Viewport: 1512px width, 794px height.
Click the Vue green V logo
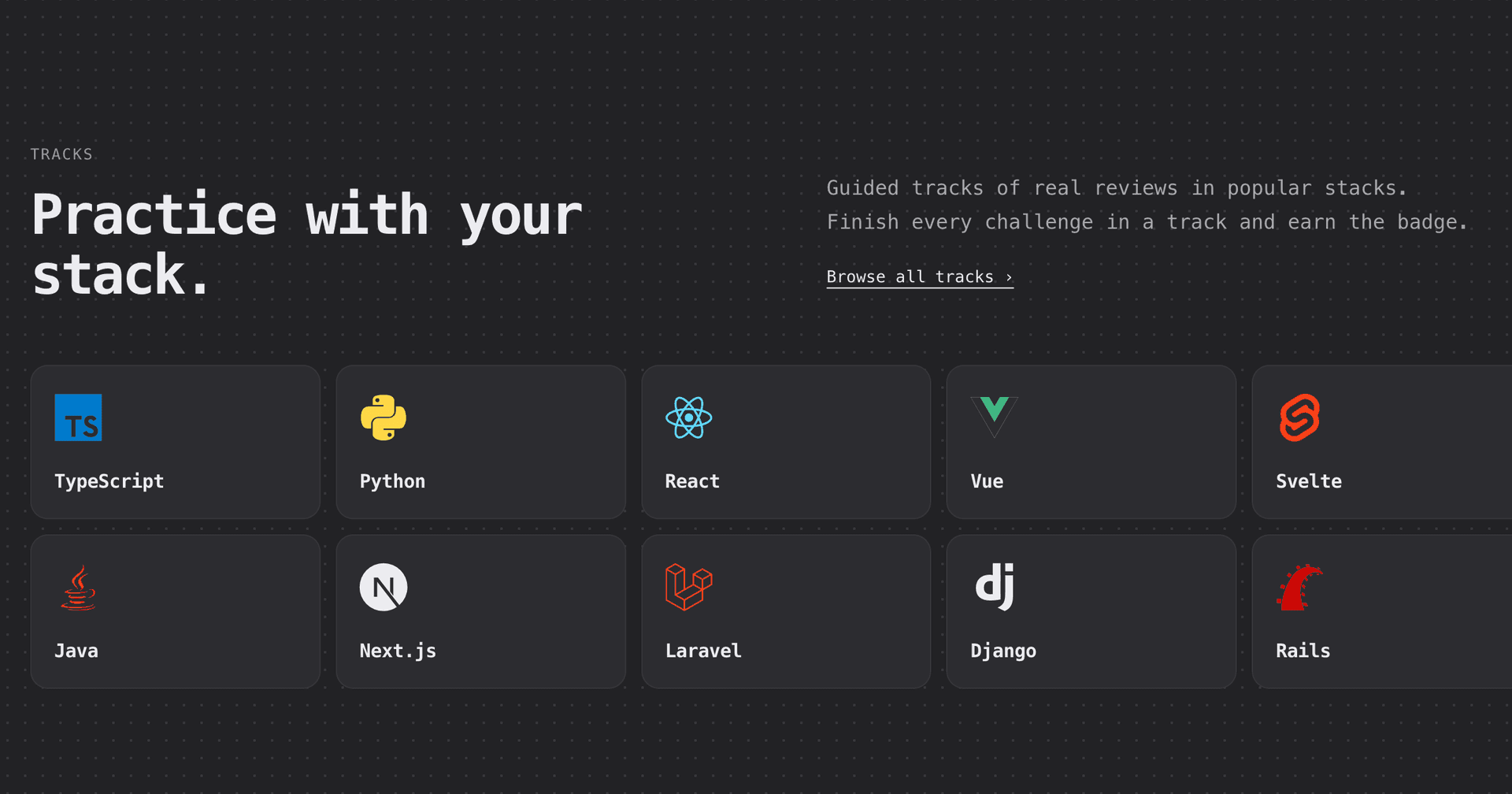point(994,417)
